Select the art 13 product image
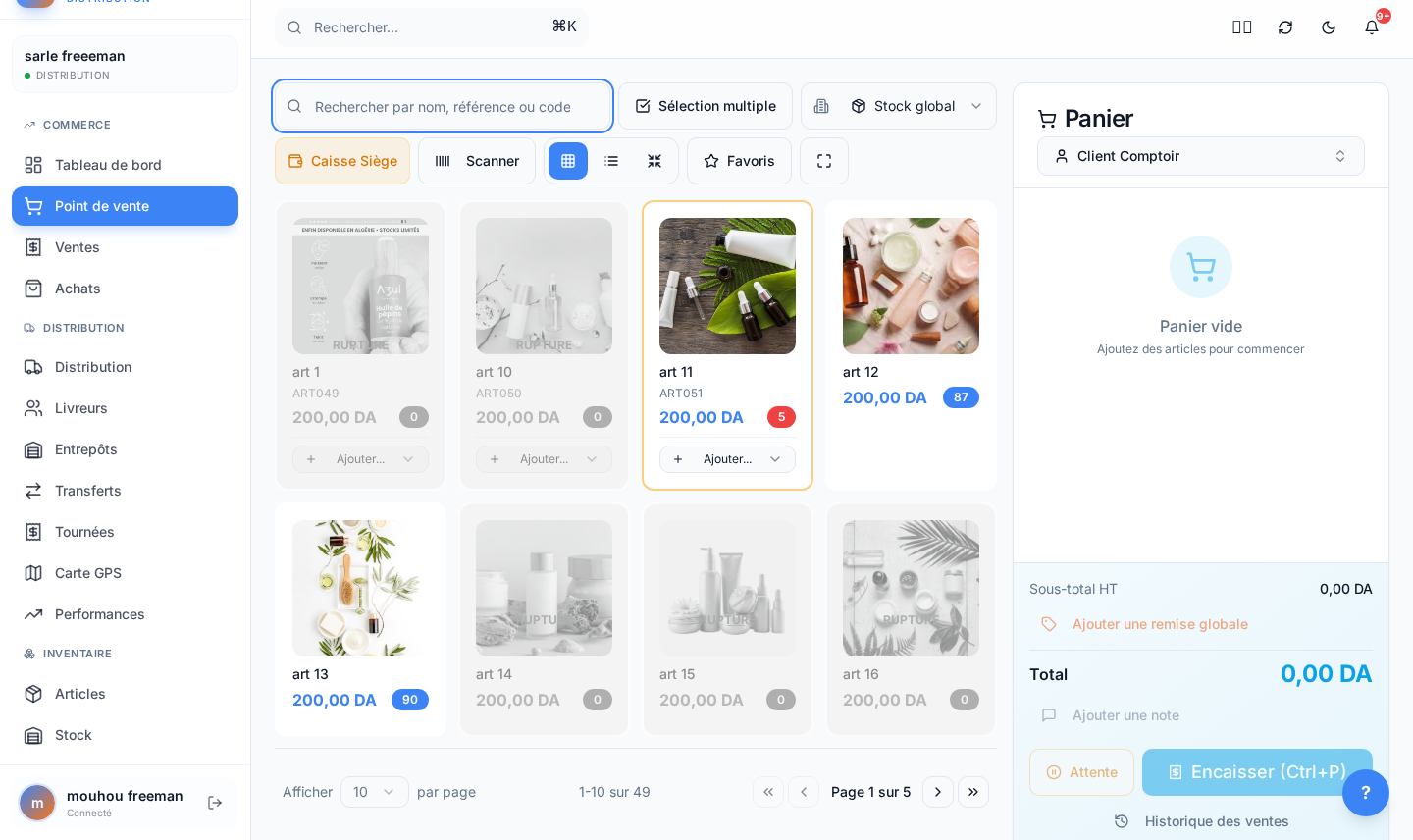 click(x=360, y=588)
